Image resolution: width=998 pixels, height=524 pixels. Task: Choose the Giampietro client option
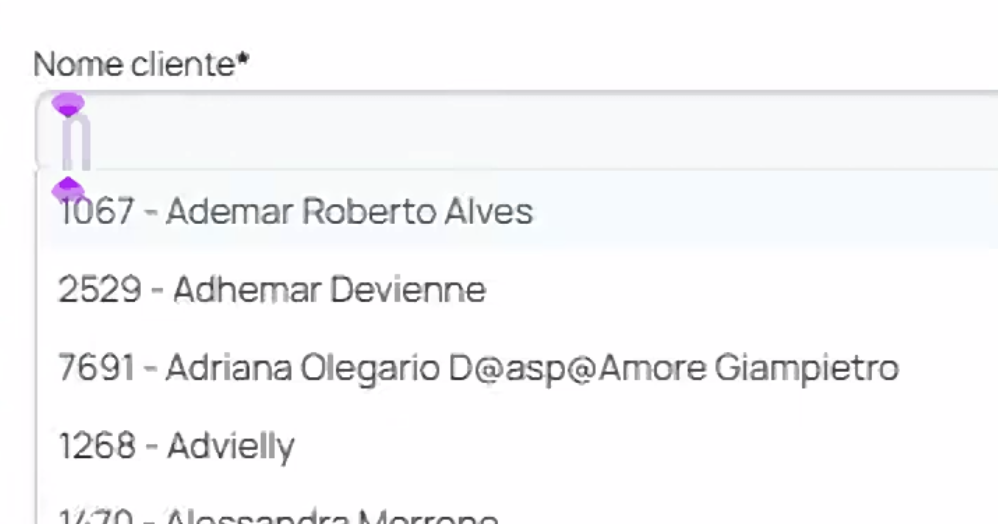(478, 368)
